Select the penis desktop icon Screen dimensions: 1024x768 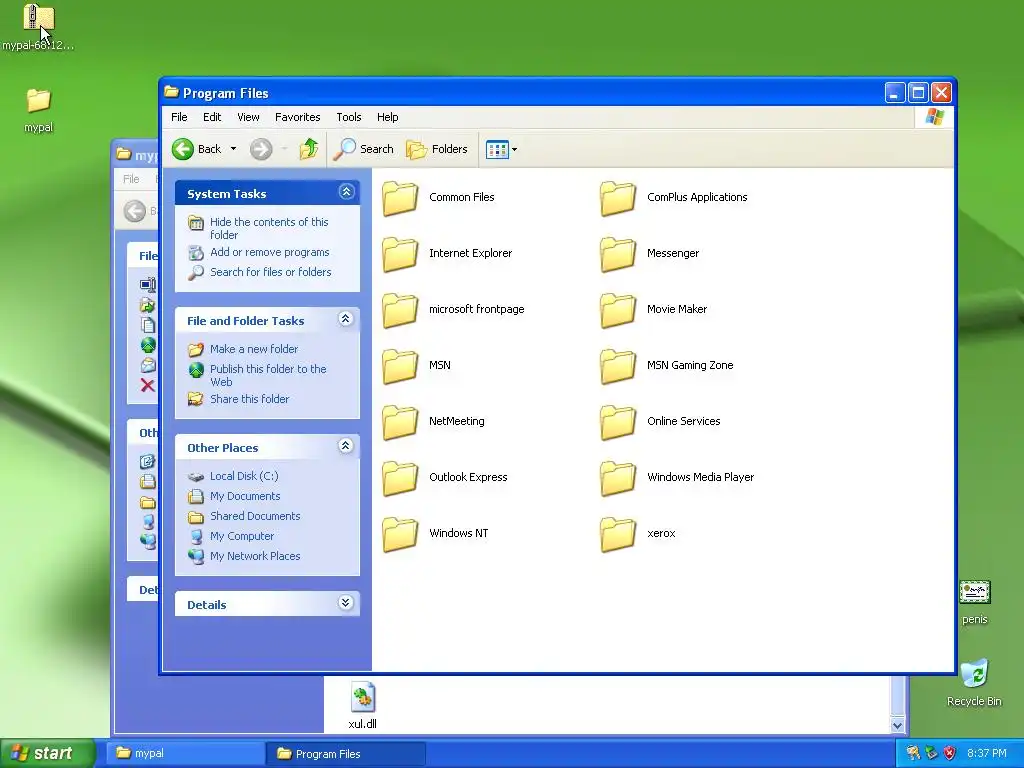[x=974, y=602]
